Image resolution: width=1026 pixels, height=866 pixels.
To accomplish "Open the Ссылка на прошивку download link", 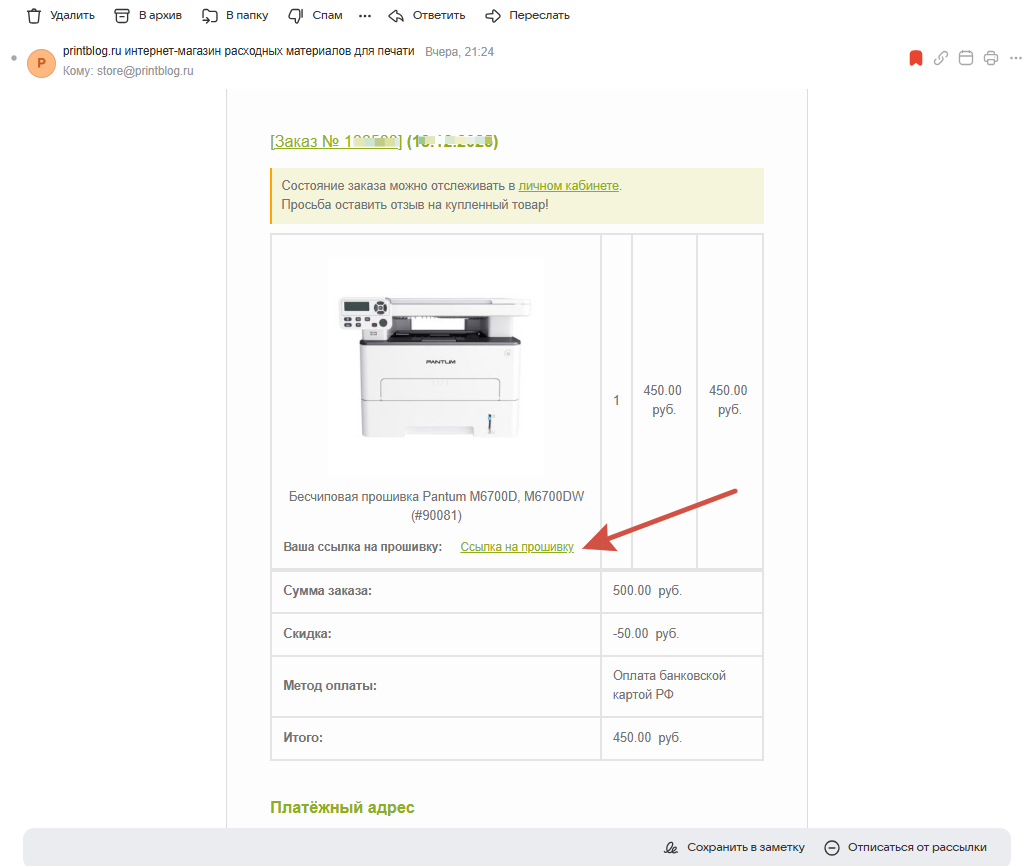I will (517, 547).
